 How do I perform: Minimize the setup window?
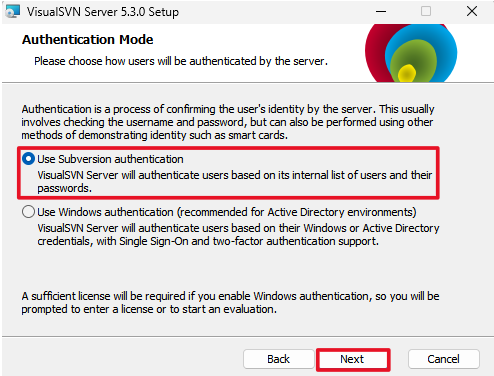[381, 12]
